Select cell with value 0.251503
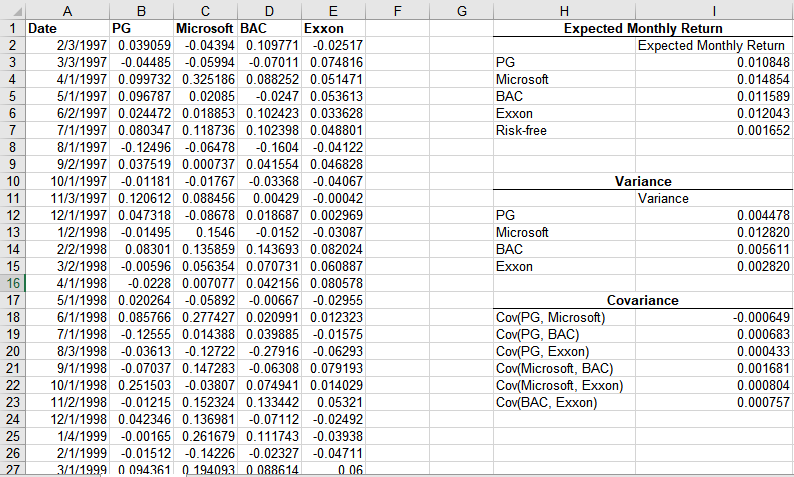Image resolution: width=794 pixels, height=477 pixels. [141, 385]
